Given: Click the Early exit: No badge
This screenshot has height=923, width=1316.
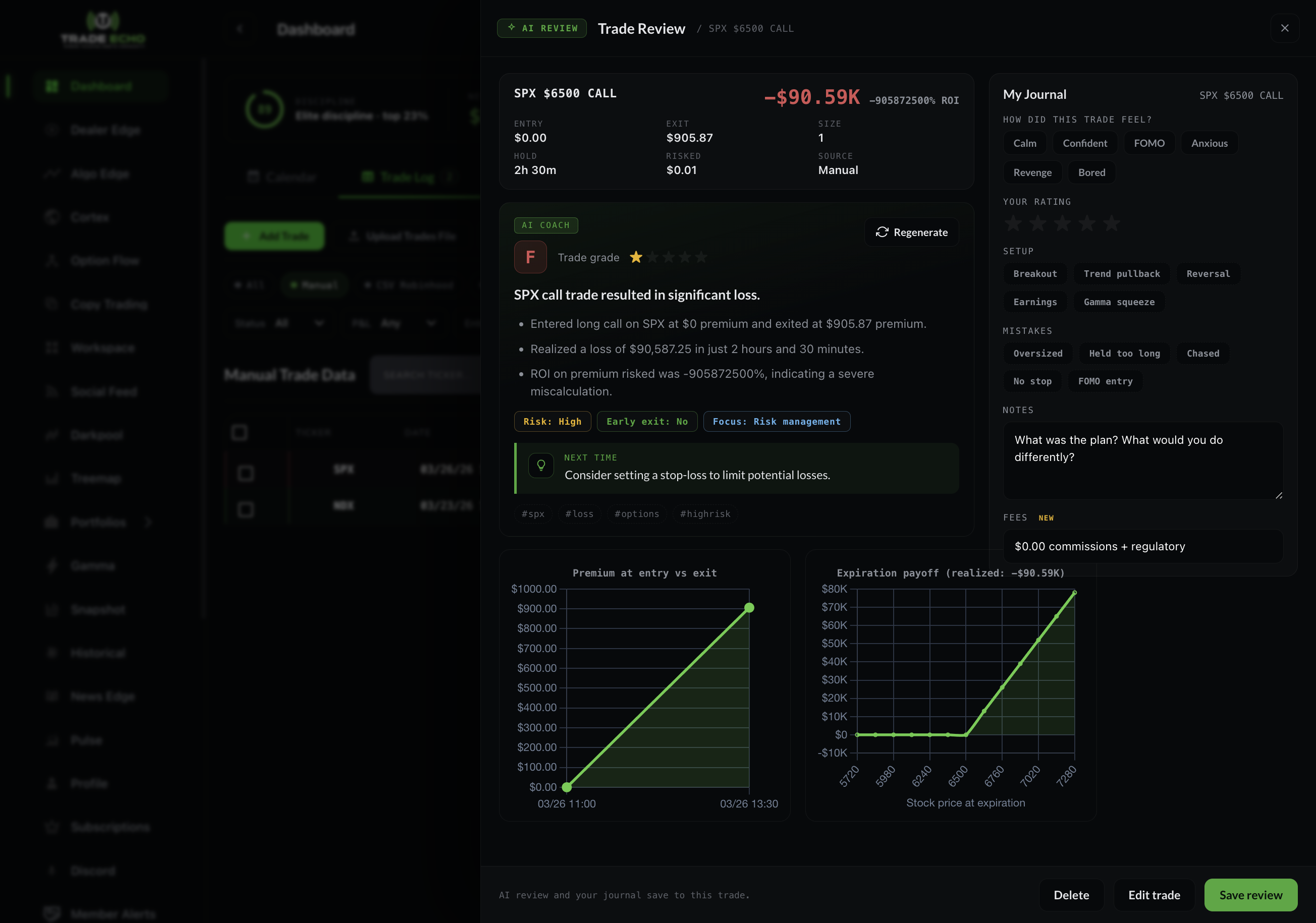Looking at the screenshot, I should [x=646, y=422].
